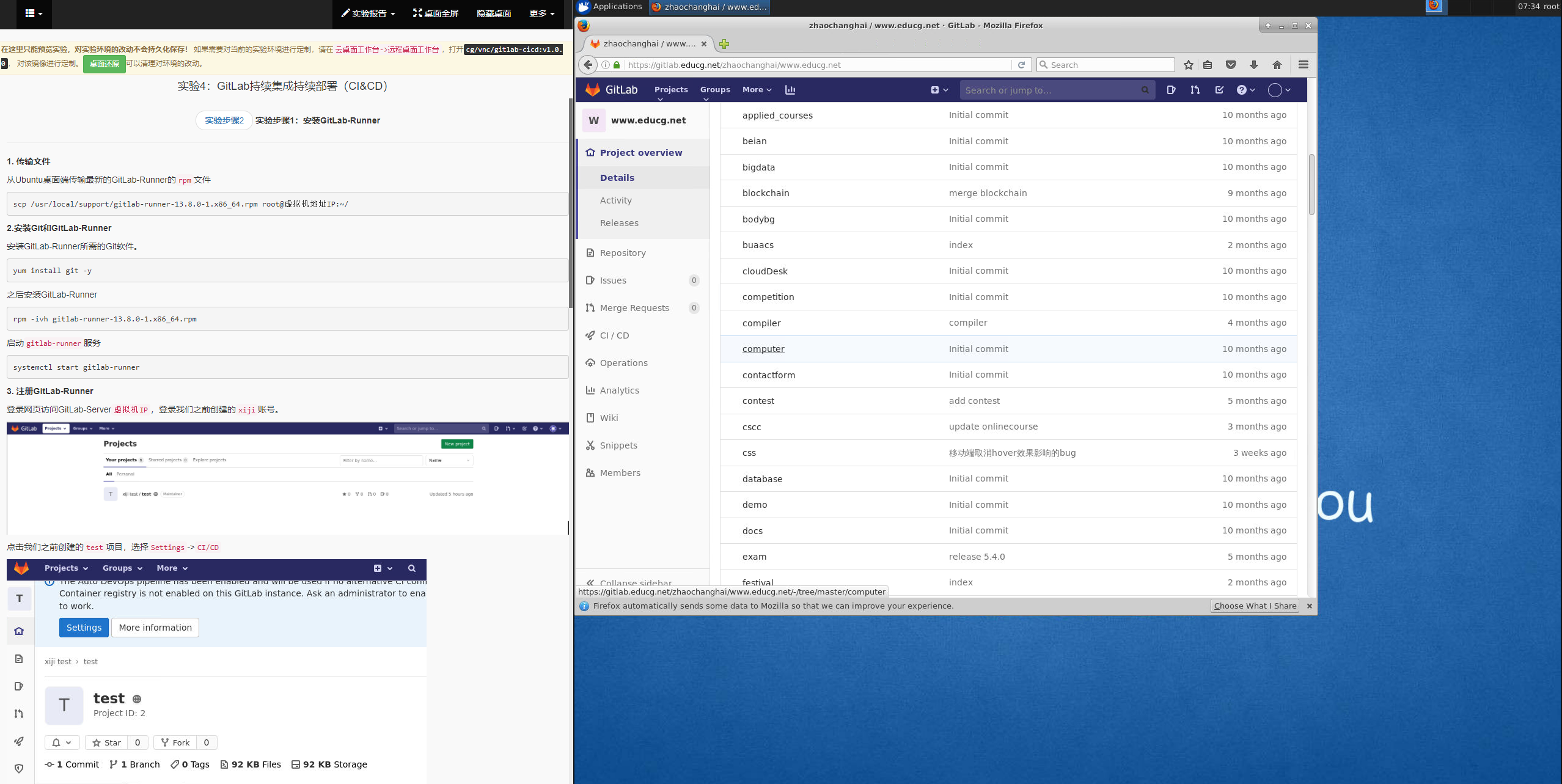Click the 云桌面工作台->远程桌面工作台 link
Screen dimensions: 1562x784
tap(387, 49)
